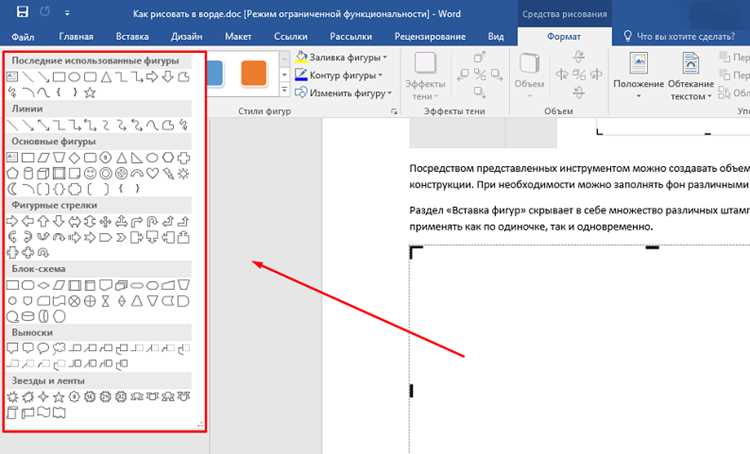Open Обтекание текстом dropdown
Viewport: 750px width, 454px height.
click(x=690, y=77)
